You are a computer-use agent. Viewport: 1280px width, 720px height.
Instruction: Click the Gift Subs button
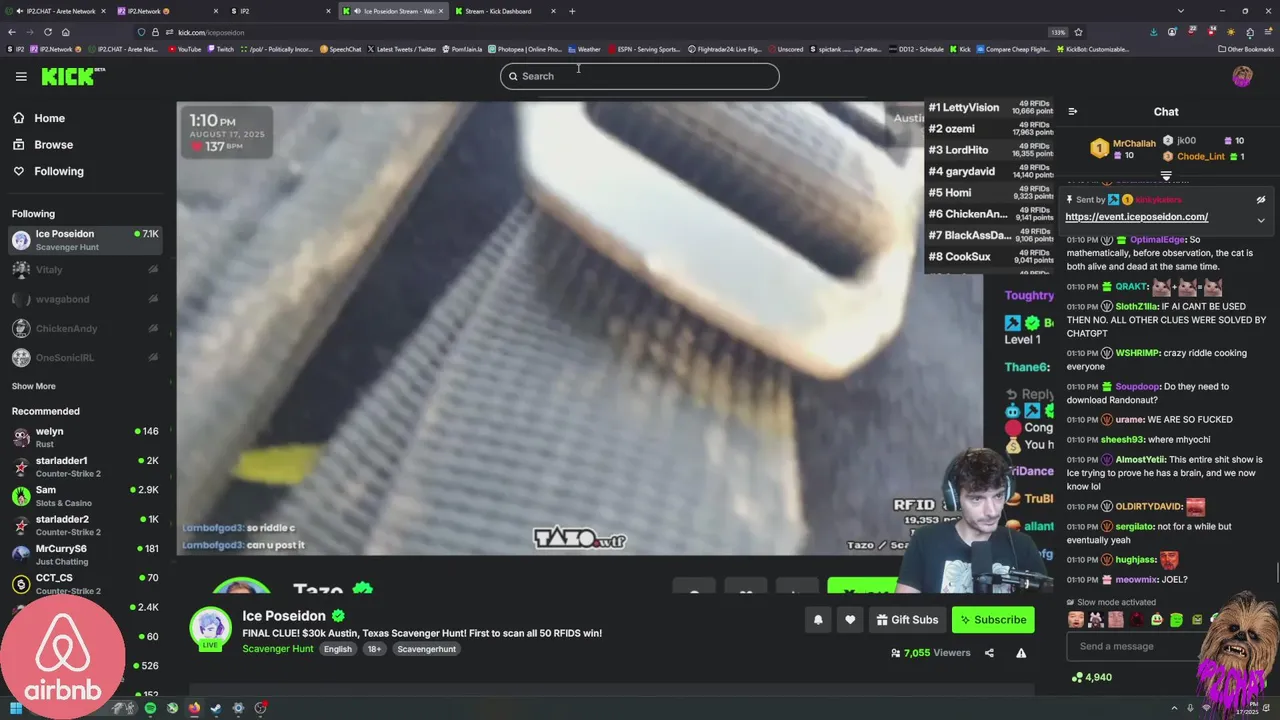pos(907,620)
